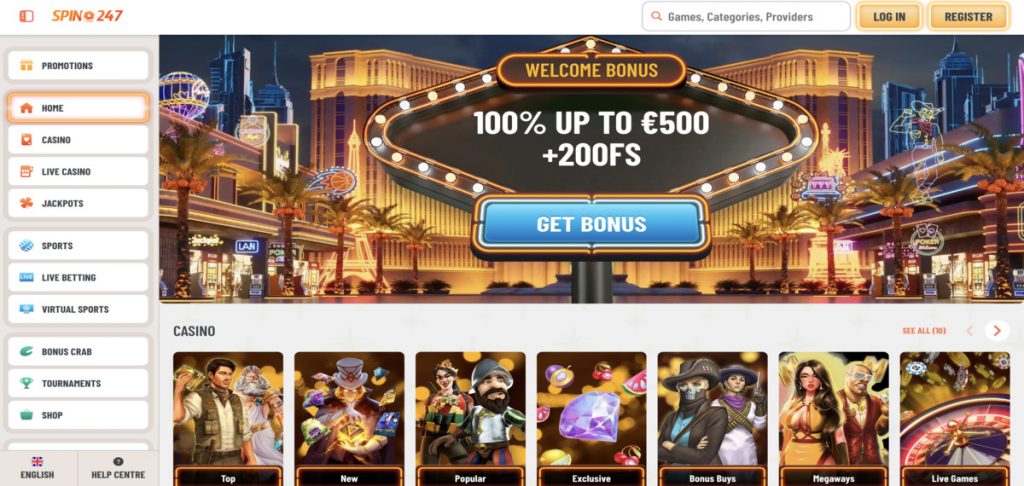
Task: Open Live Betting from the sidebar
Action: (78, 278)
